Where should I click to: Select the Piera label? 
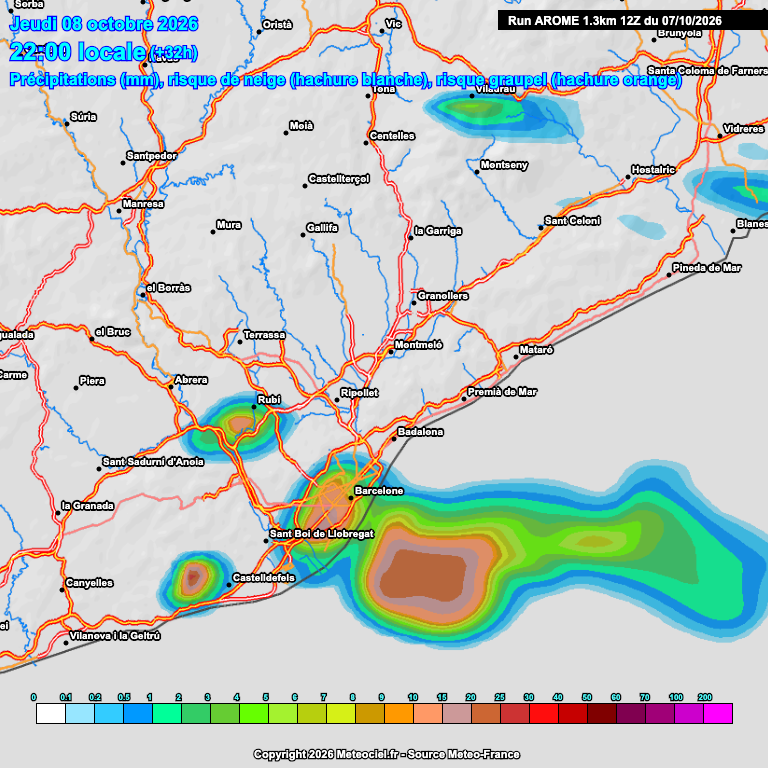(92, 381)
